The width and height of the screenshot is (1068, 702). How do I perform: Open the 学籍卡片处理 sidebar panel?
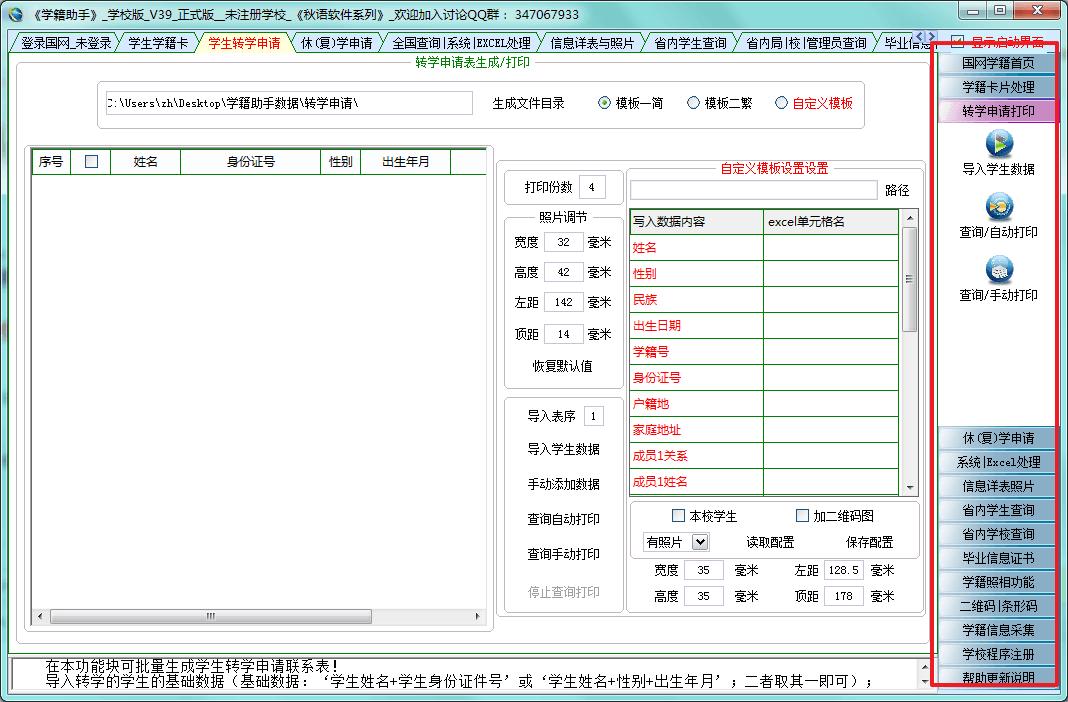coord(999,86)
